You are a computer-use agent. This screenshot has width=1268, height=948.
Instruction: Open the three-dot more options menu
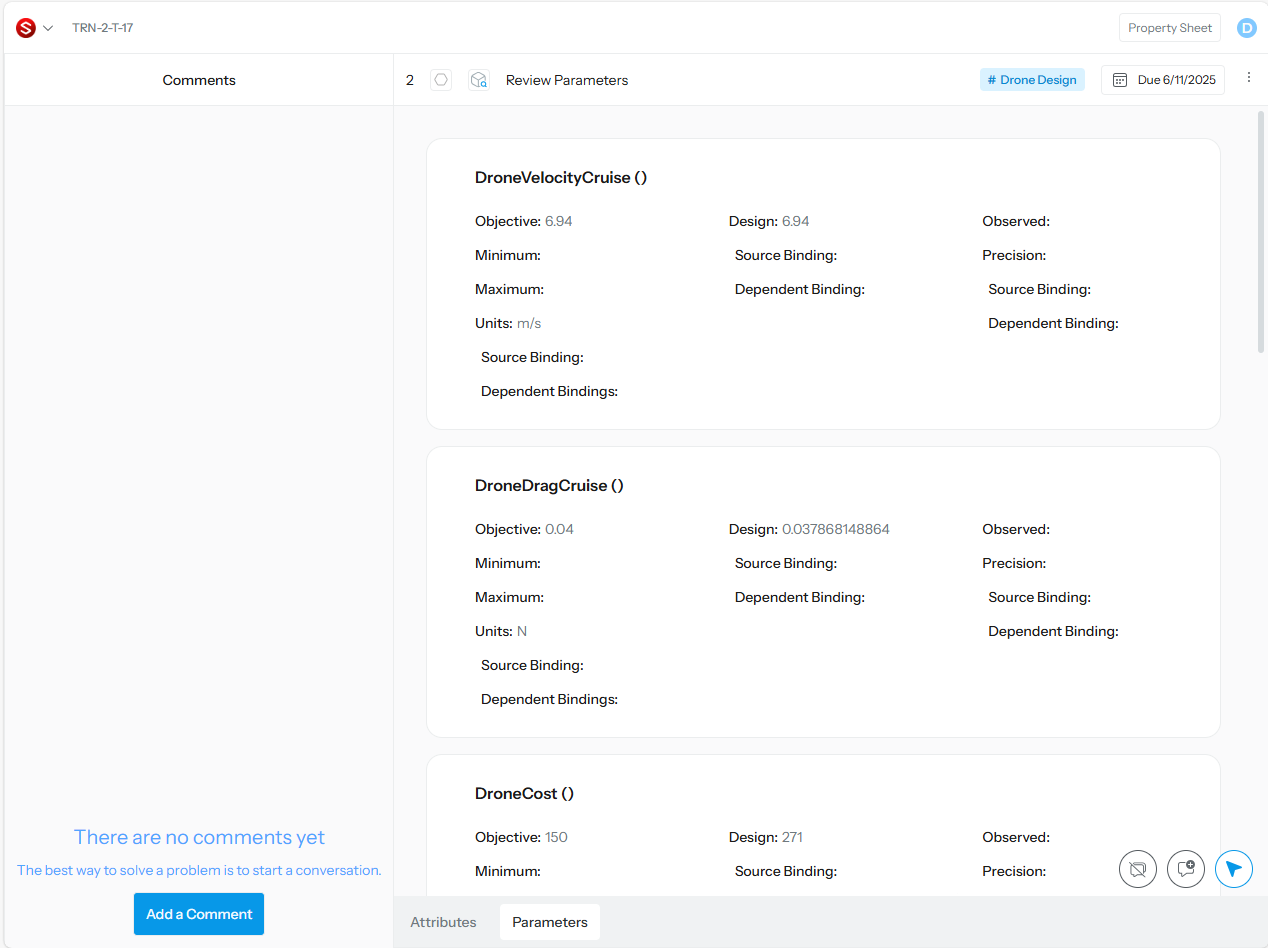(x=1248, y=78)
